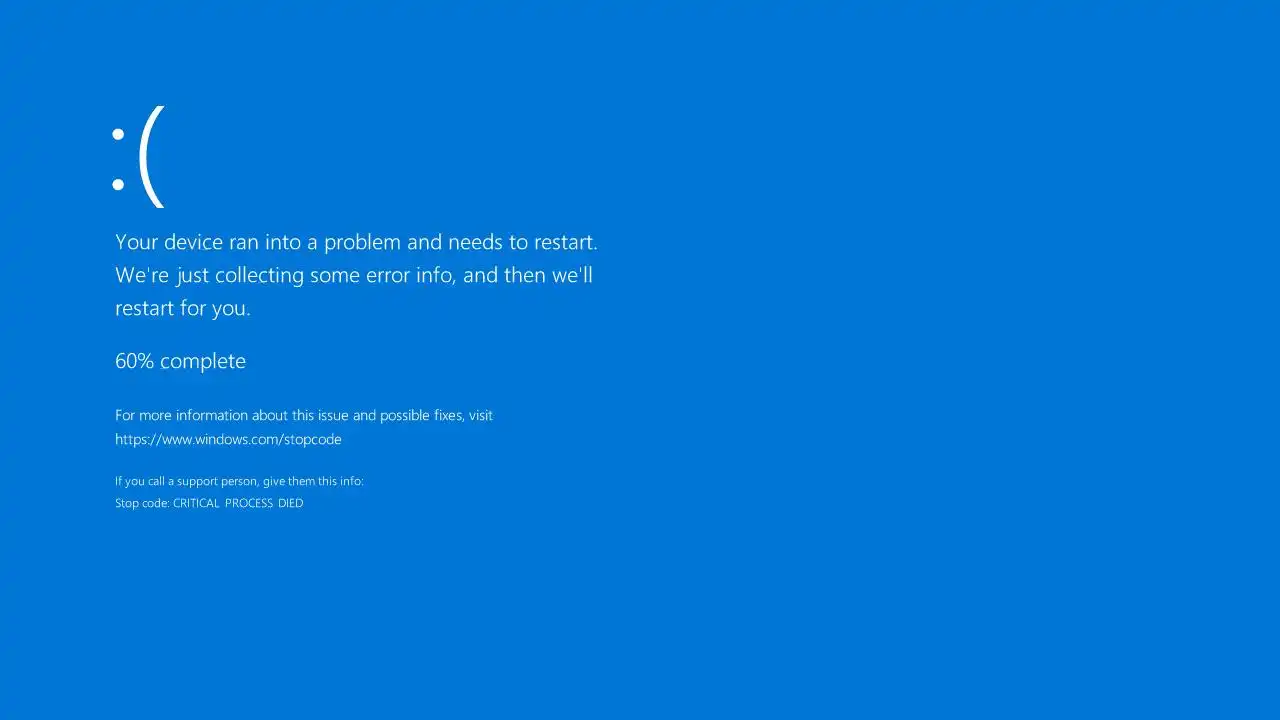The height and width of the screenshot is (720, 1280).
Task: Click the word "CRITICAL" in the stop code
Action: pos(196,503)
